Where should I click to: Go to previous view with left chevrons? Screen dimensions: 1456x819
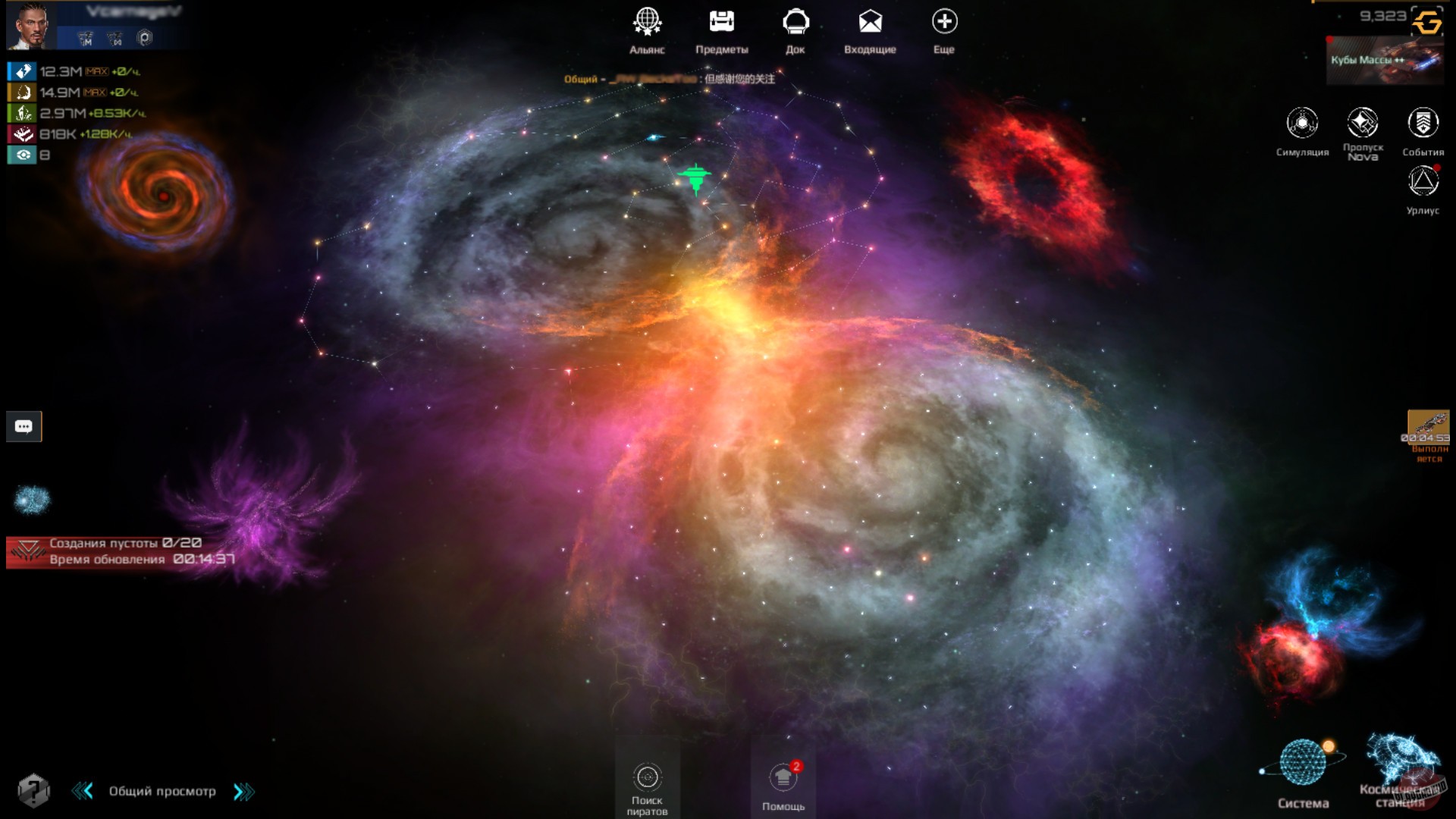(x=83, y=792)
